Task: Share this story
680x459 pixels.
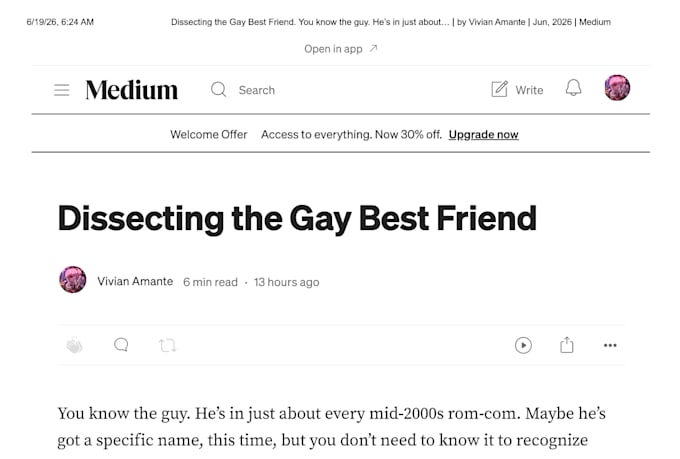Action: click(566, 345)
